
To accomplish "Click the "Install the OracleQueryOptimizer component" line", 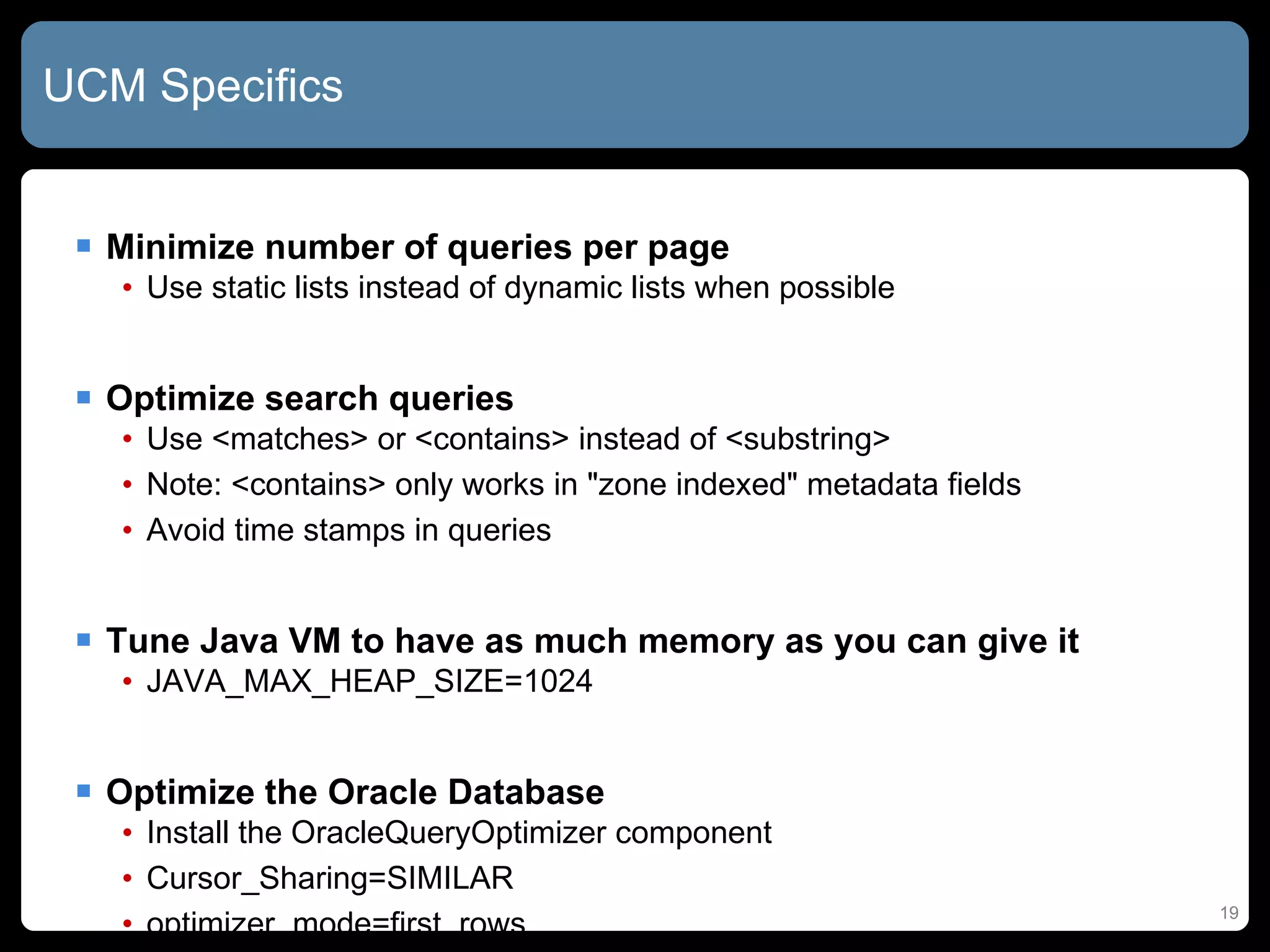I will (459, 832).
